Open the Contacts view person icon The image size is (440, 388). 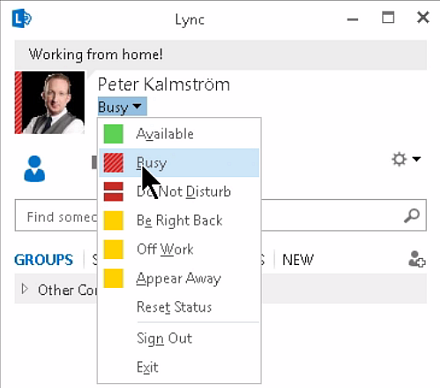coord(34,169)
